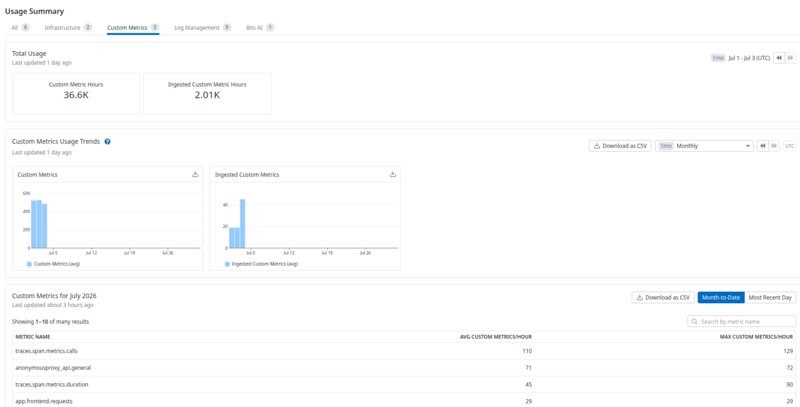Switch to the Infrastructure tab
This screenshot has width=800, height=407.
[x=68, y=28]
